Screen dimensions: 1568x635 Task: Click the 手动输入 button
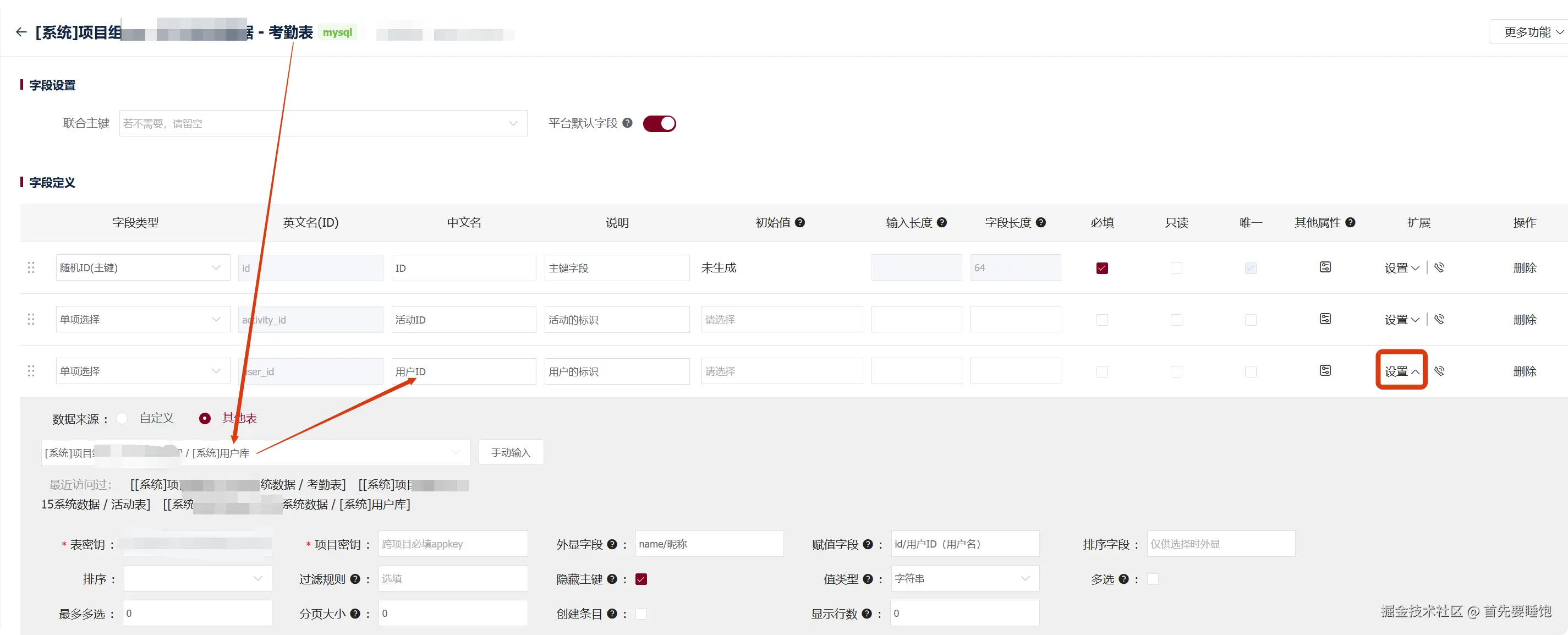click(x=511, y=452)
